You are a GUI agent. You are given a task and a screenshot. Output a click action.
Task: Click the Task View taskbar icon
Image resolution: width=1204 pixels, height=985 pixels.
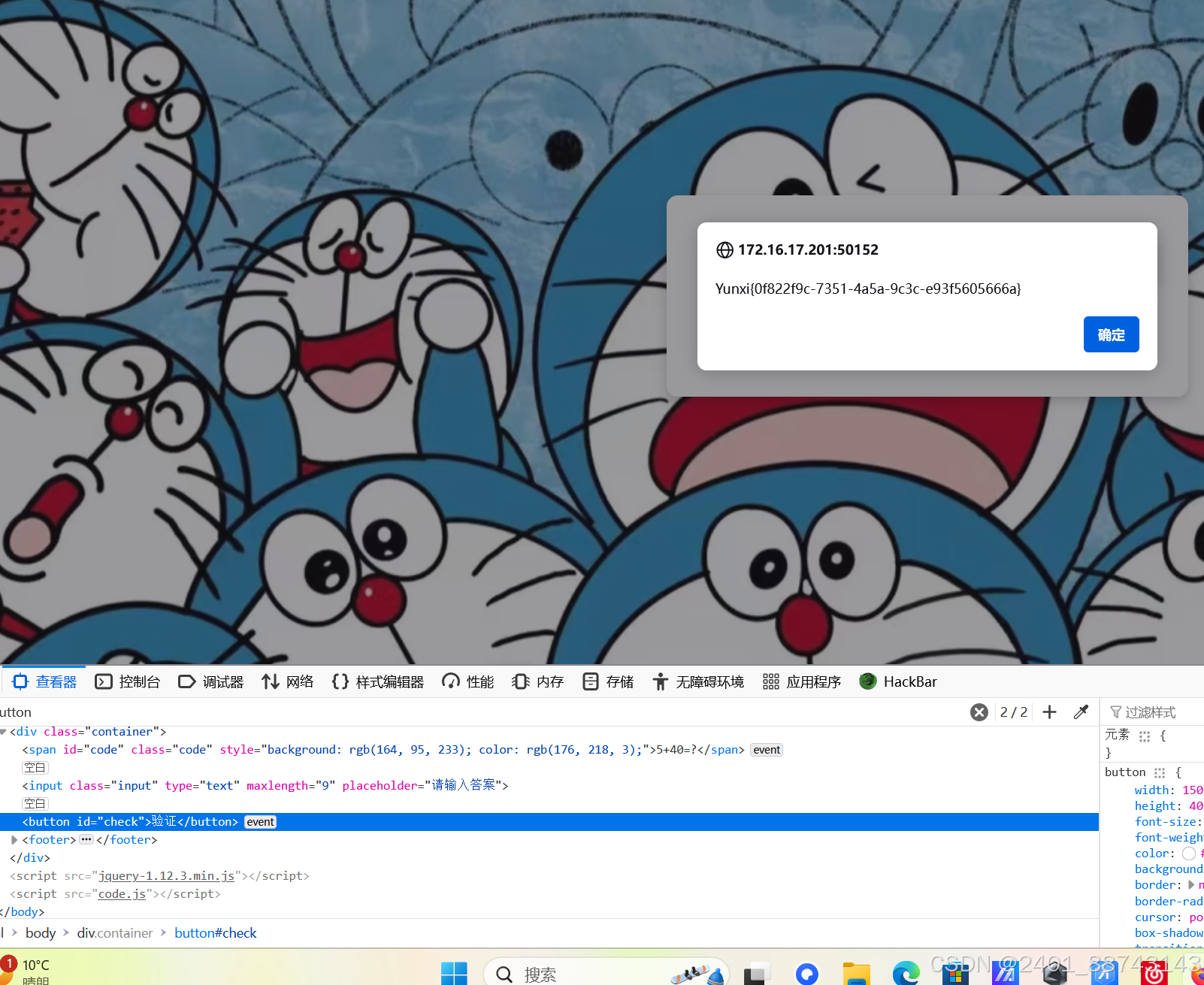click(757, 974)
